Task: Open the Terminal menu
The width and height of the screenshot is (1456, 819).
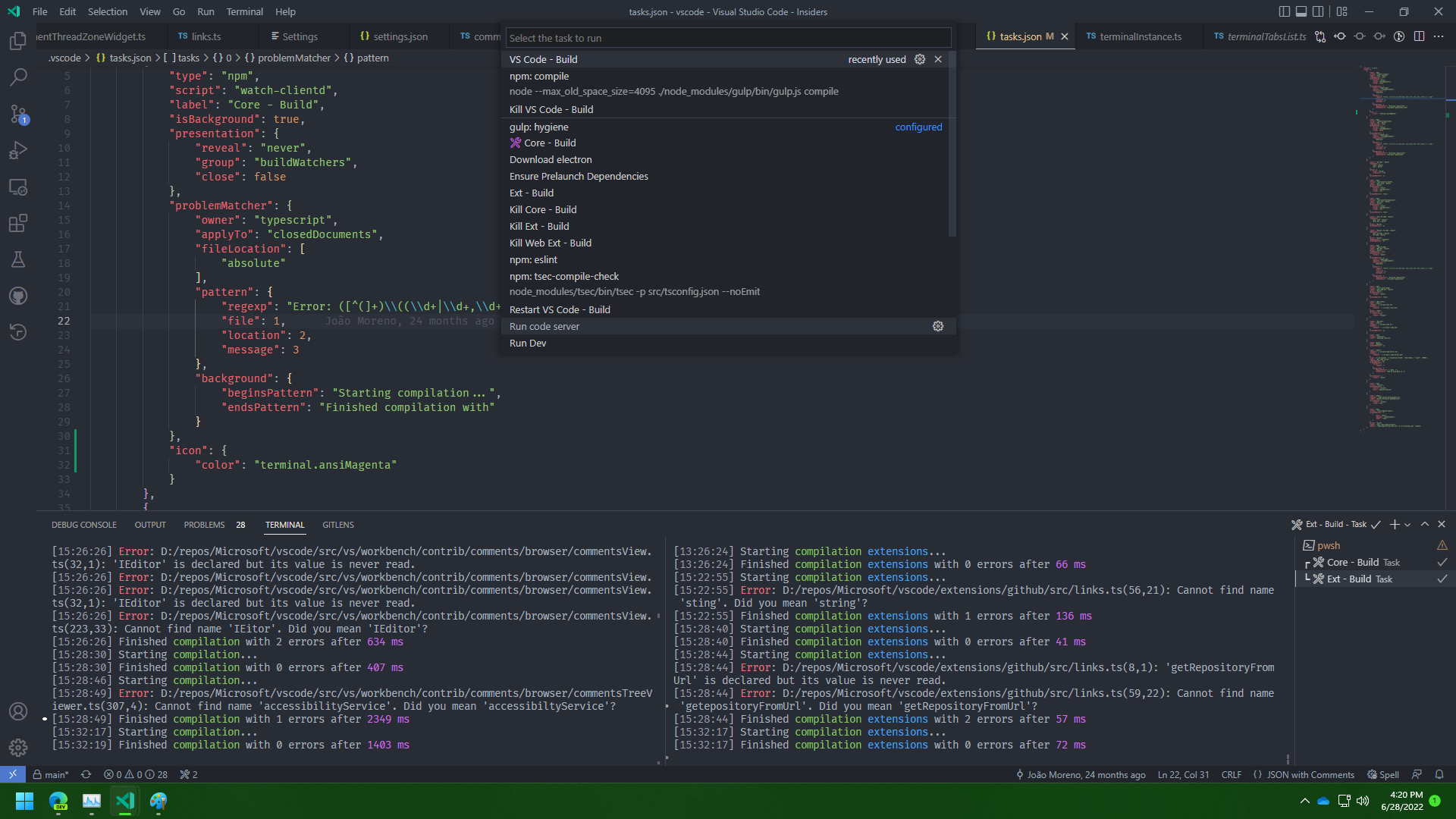Action: pos(244,11)
